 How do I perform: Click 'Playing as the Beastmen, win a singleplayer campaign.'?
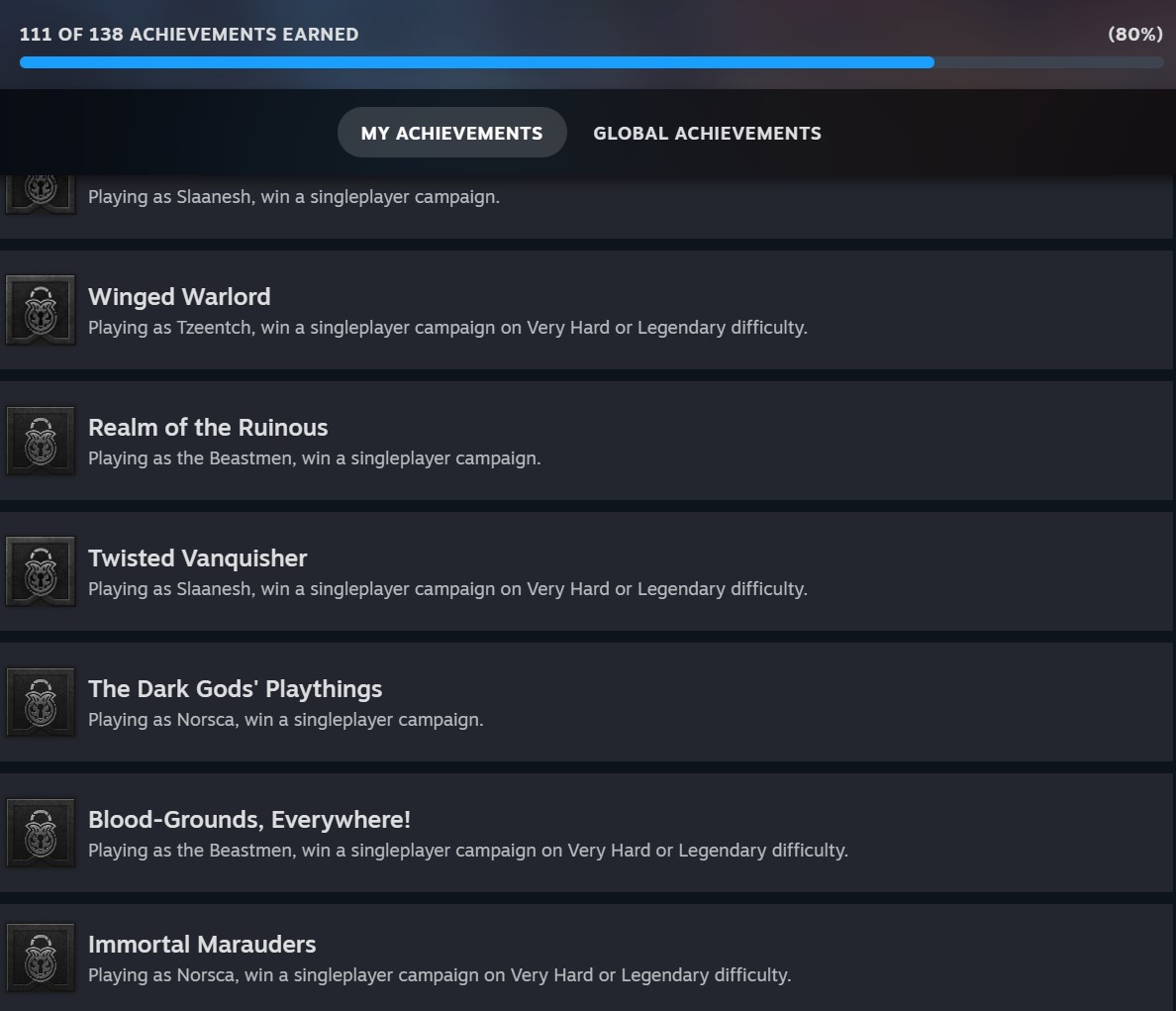(314, 458)
